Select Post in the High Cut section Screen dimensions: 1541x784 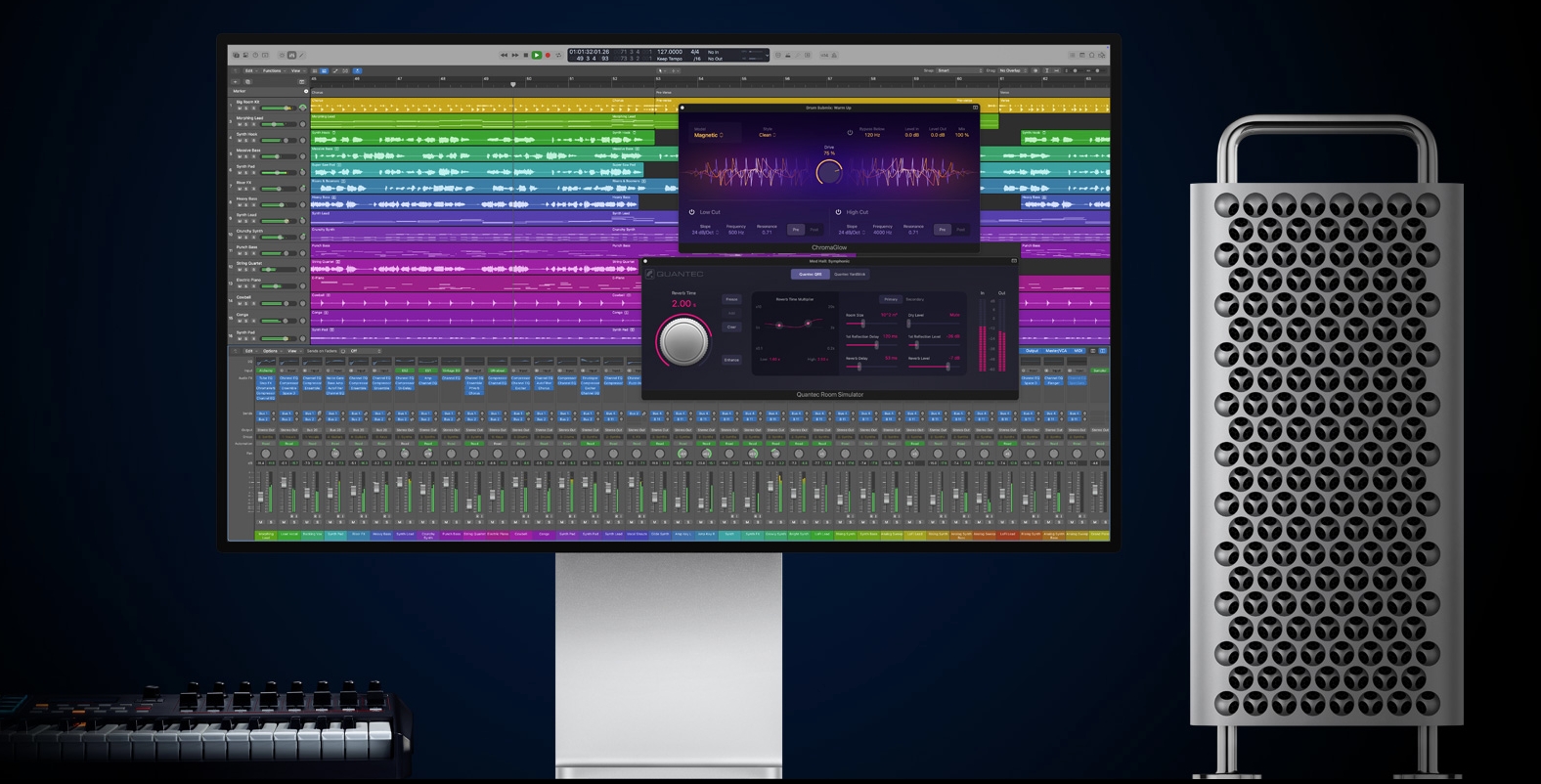coord(960,230)
